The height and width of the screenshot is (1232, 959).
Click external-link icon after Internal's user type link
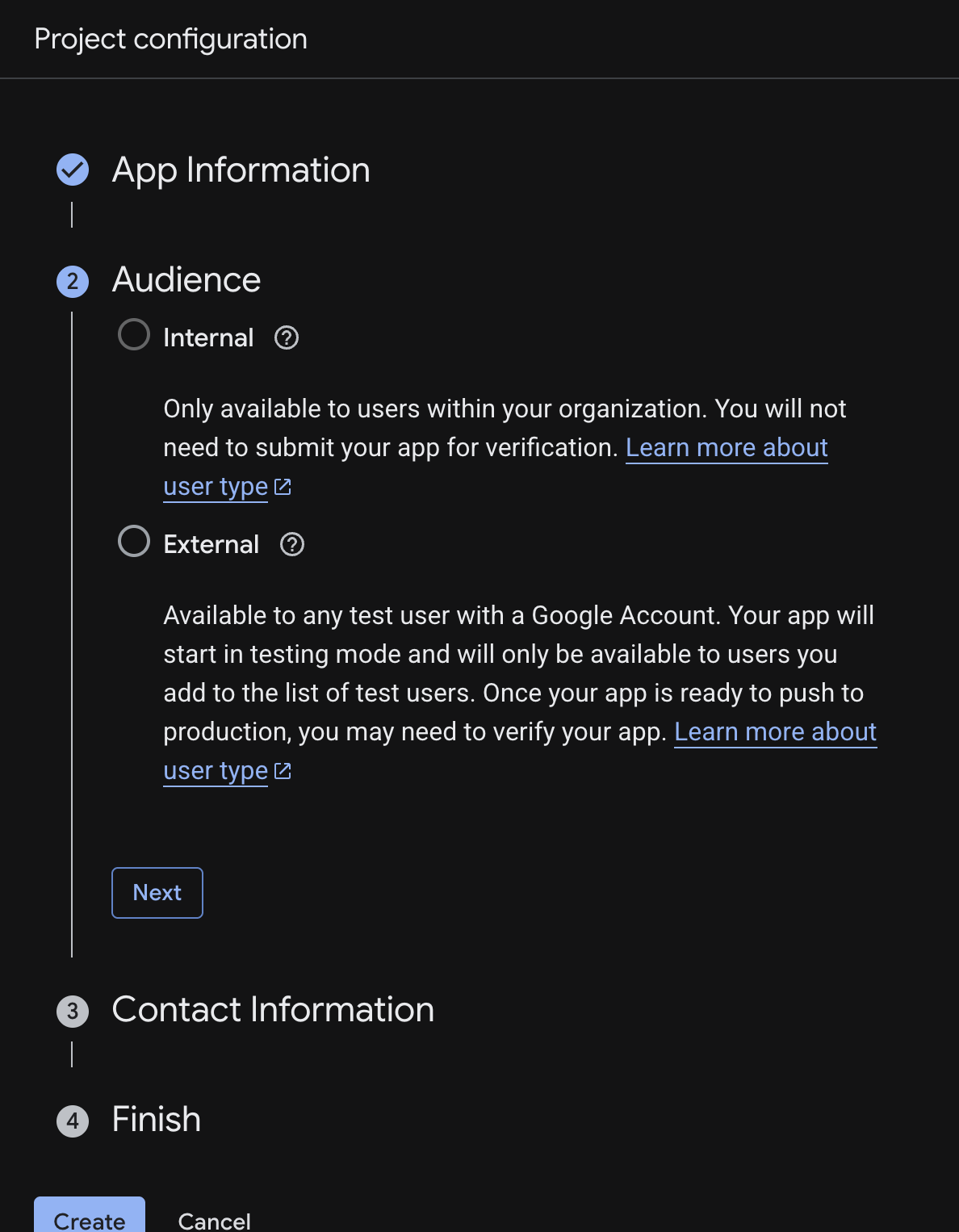[283, 487]
